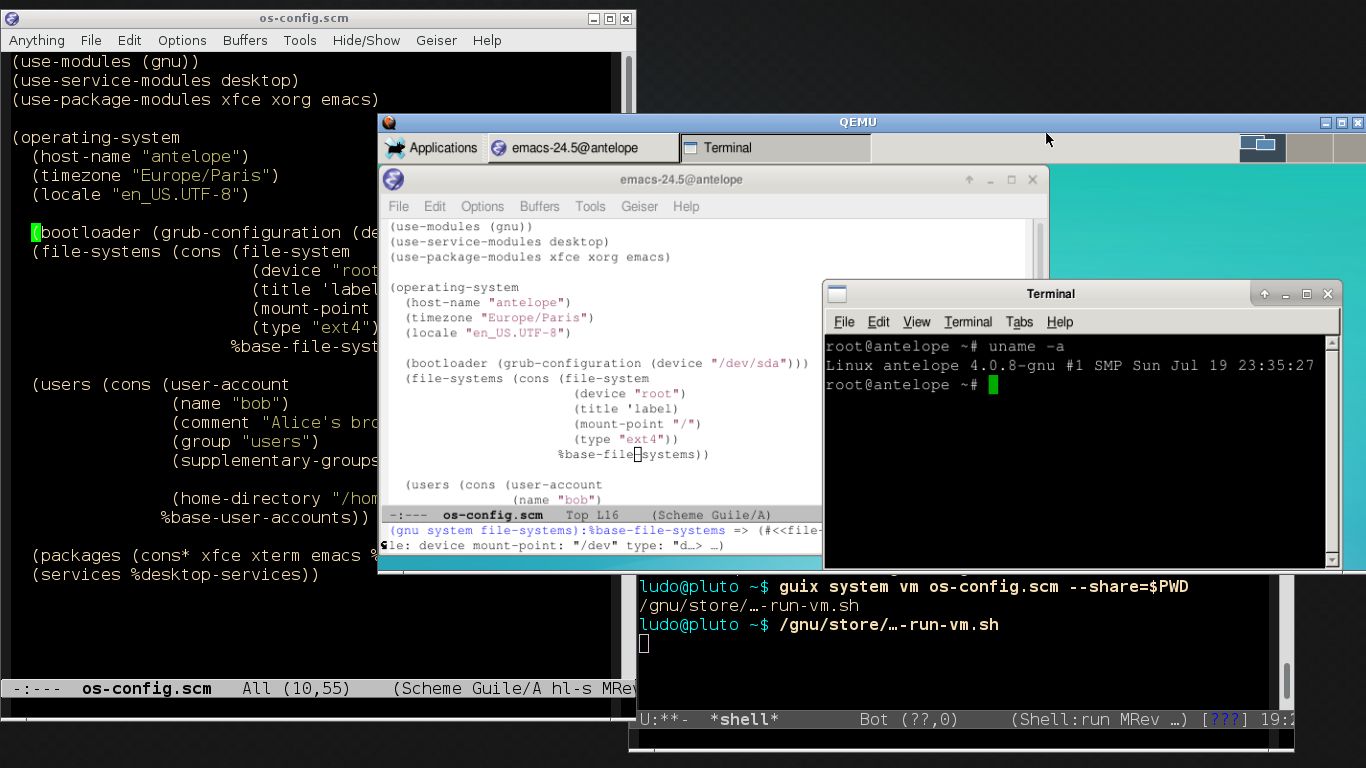
Task: Click the emacs-24.5@antelope window menu icon
Action: (394, 180)
